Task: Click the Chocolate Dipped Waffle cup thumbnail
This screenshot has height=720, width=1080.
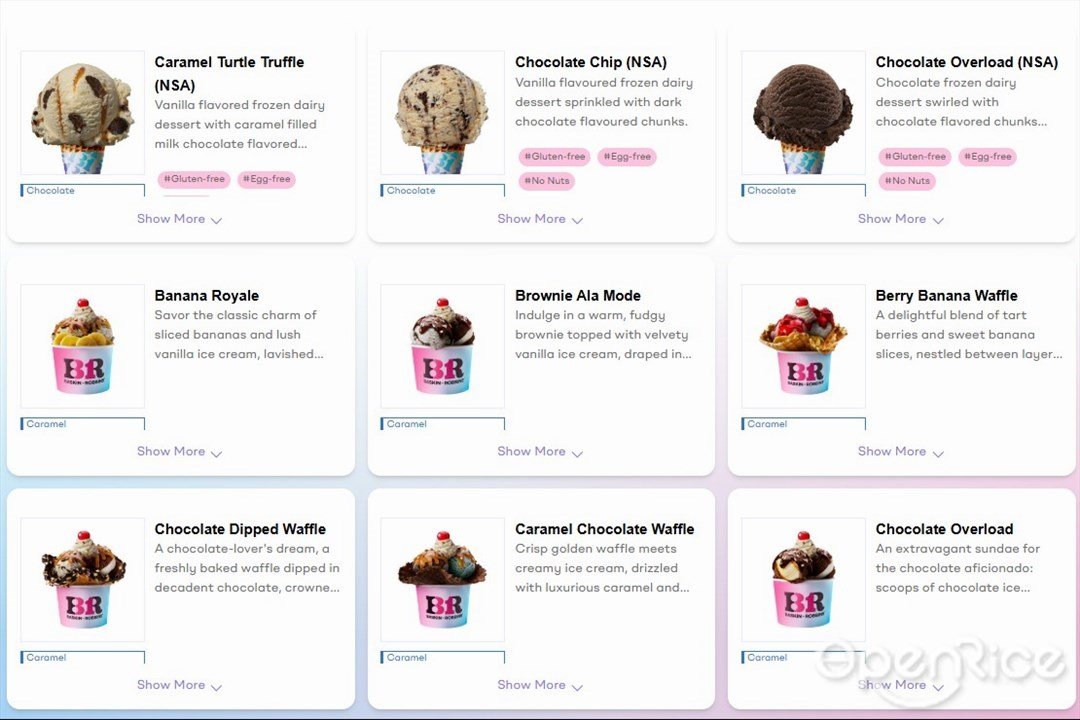Action: click(83, 579)
